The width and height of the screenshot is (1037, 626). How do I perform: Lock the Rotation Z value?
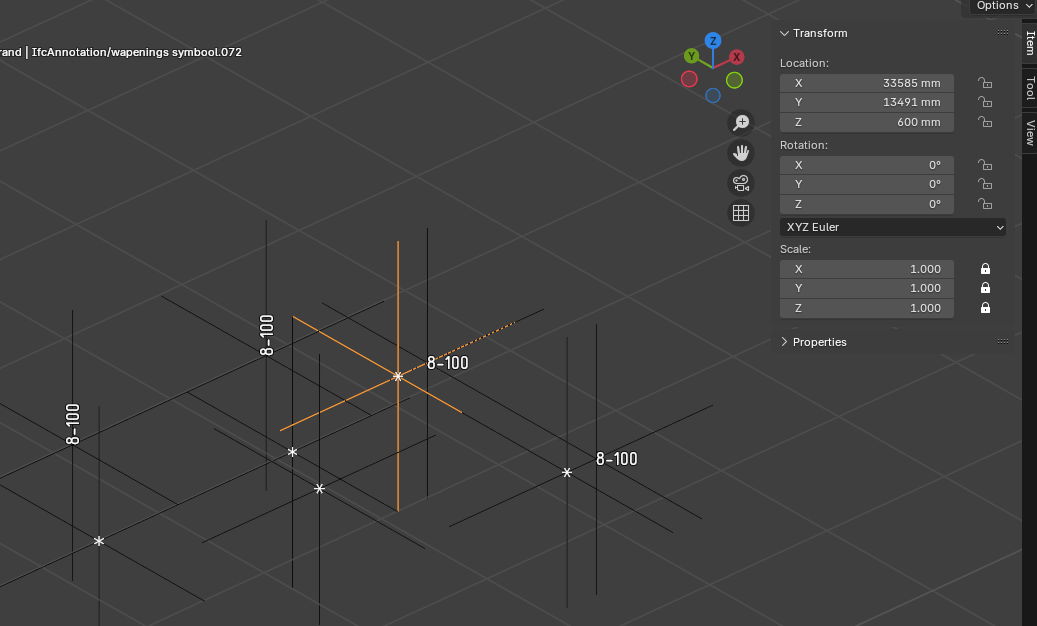coord(985,204)
